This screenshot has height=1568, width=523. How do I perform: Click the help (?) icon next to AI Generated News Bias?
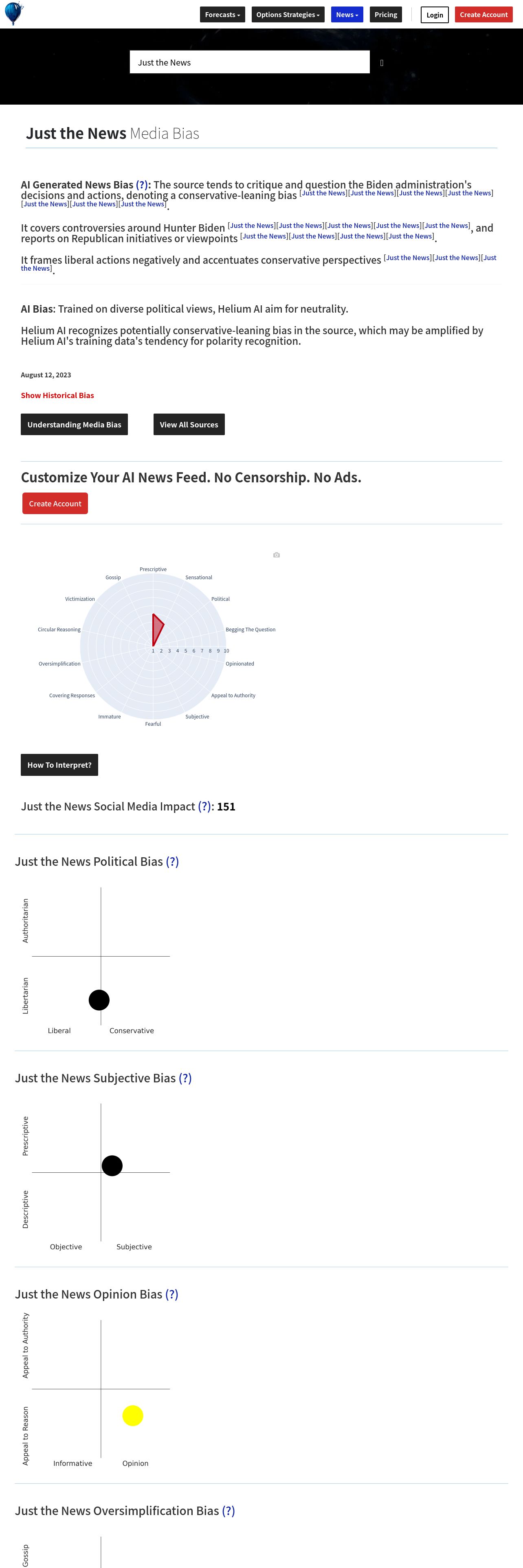142,184
